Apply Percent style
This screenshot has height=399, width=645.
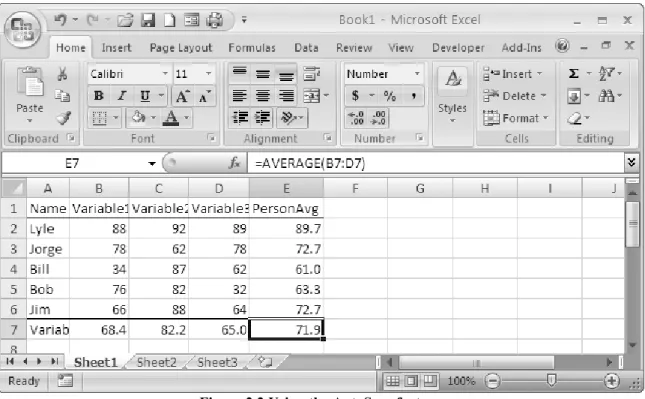coord(389,96)
